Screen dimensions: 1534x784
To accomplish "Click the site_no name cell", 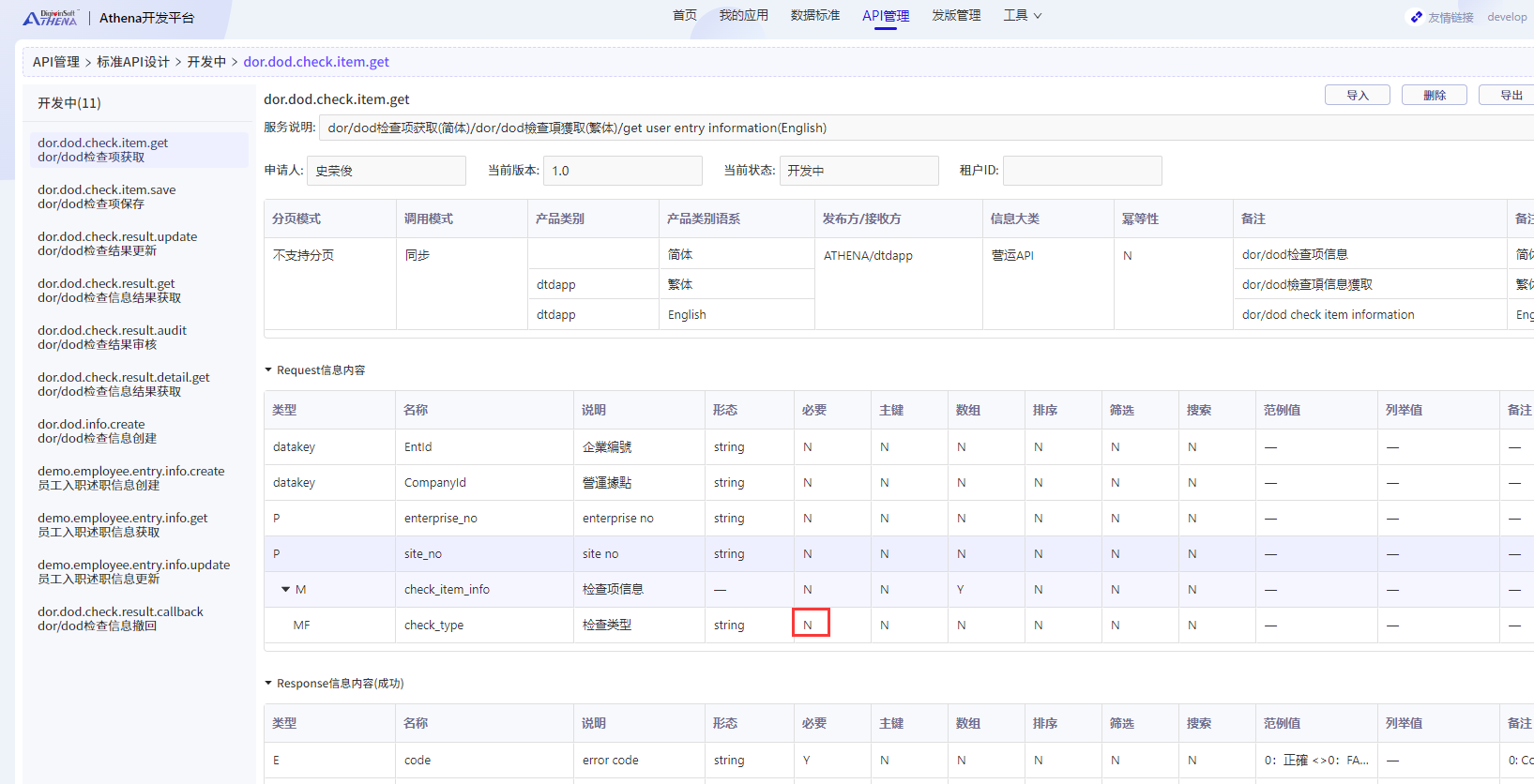I will tap(484, 554).
